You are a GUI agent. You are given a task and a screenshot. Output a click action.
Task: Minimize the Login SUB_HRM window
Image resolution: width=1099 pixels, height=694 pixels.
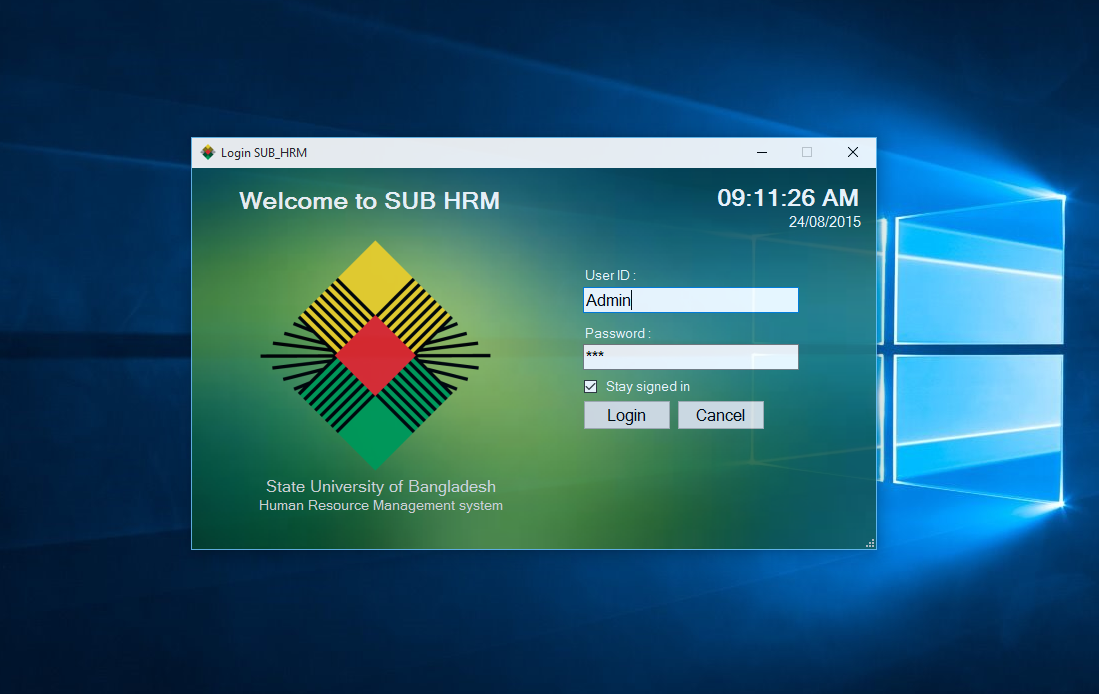point(761,152)
